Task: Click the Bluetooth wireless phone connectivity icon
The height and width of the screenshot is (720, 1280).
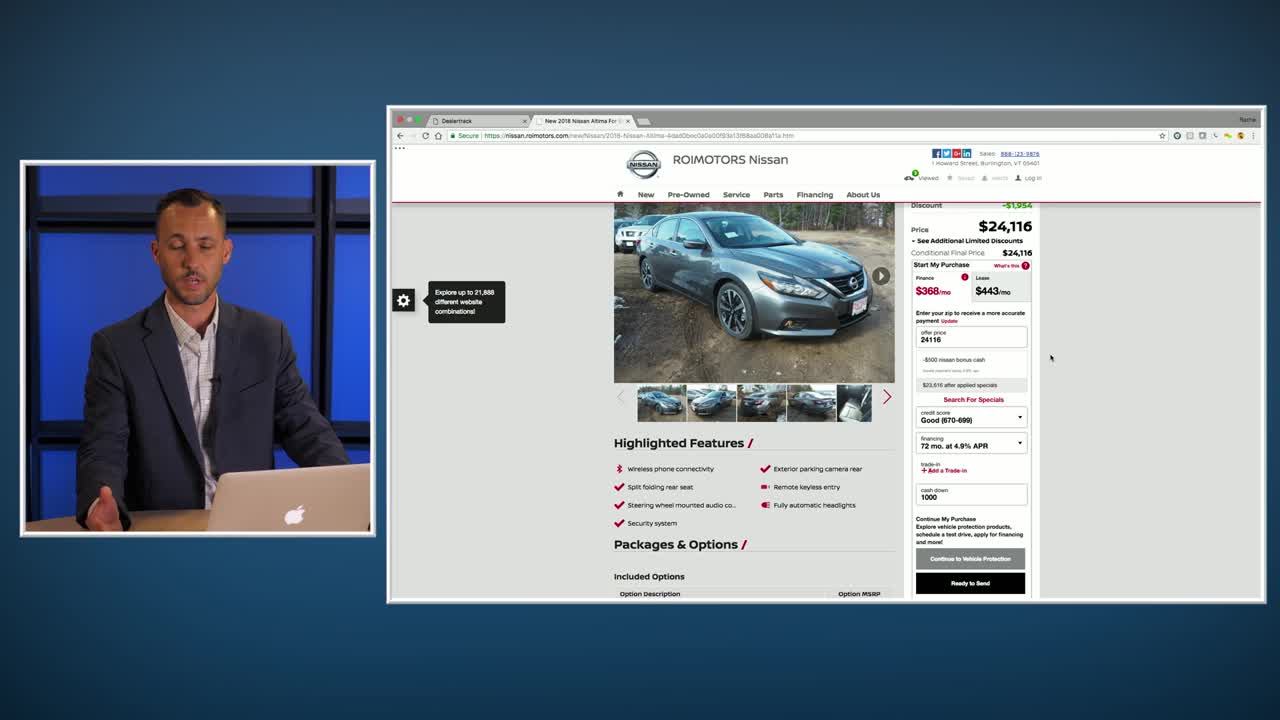Action: [x=619, y=469]
